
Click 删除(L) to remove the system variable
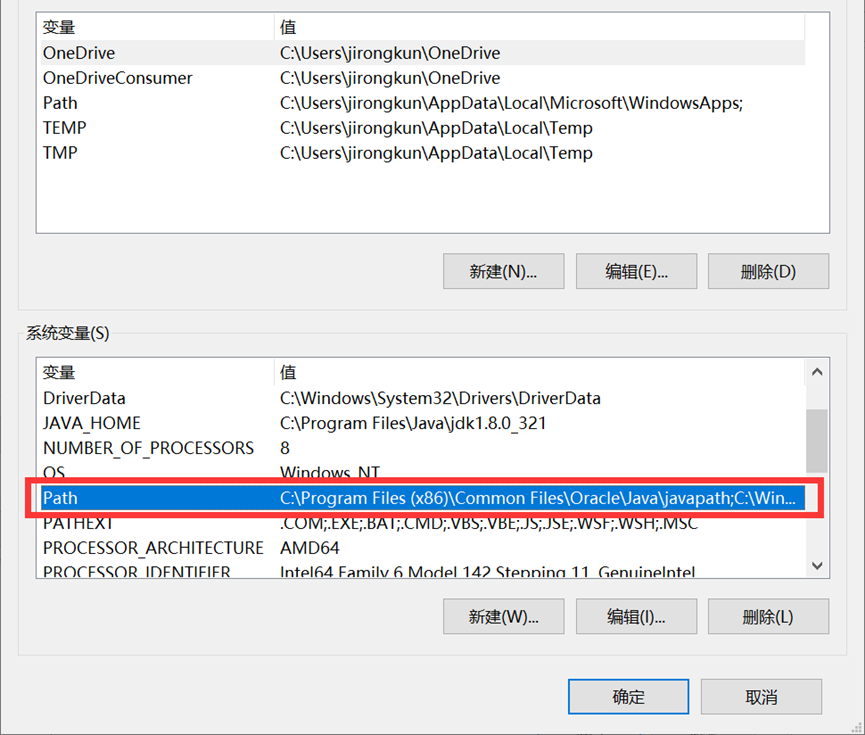[x=768, y=616]
